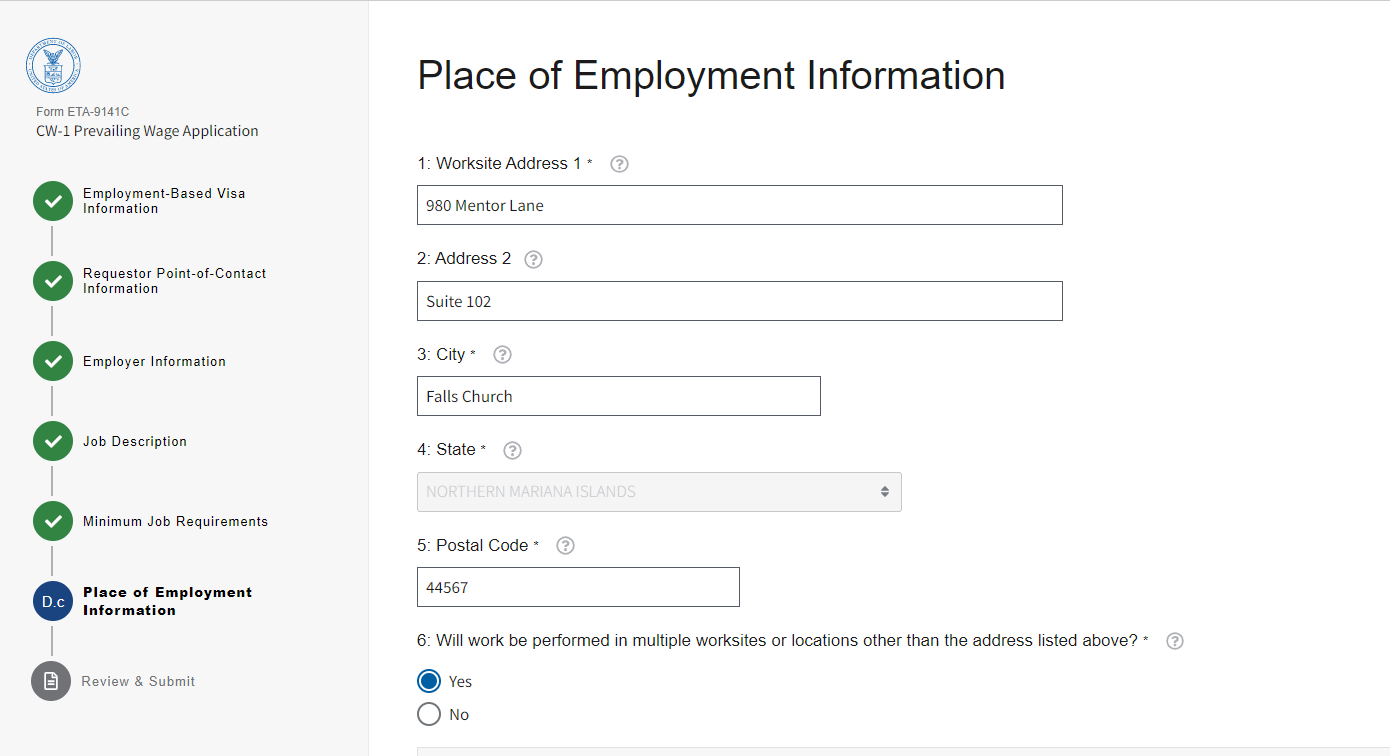Viewport: 1390px width, 756px height.
Task: Go to Employment-Based Visa Information step
Action: point(164,201)
